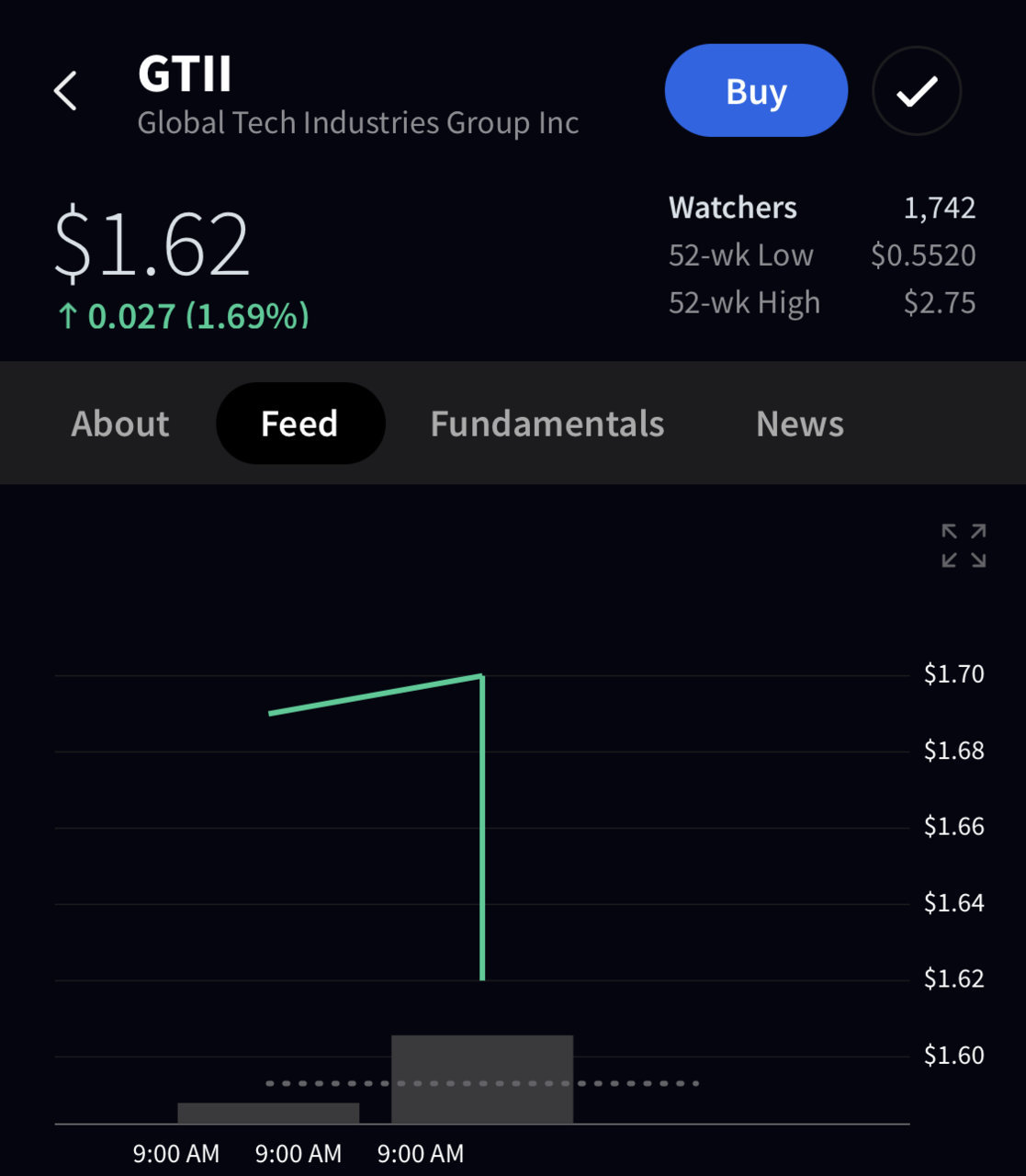Tap the 0.027 (1.69%) price change
This screenshot has width=1026, height=1176.
183,316
